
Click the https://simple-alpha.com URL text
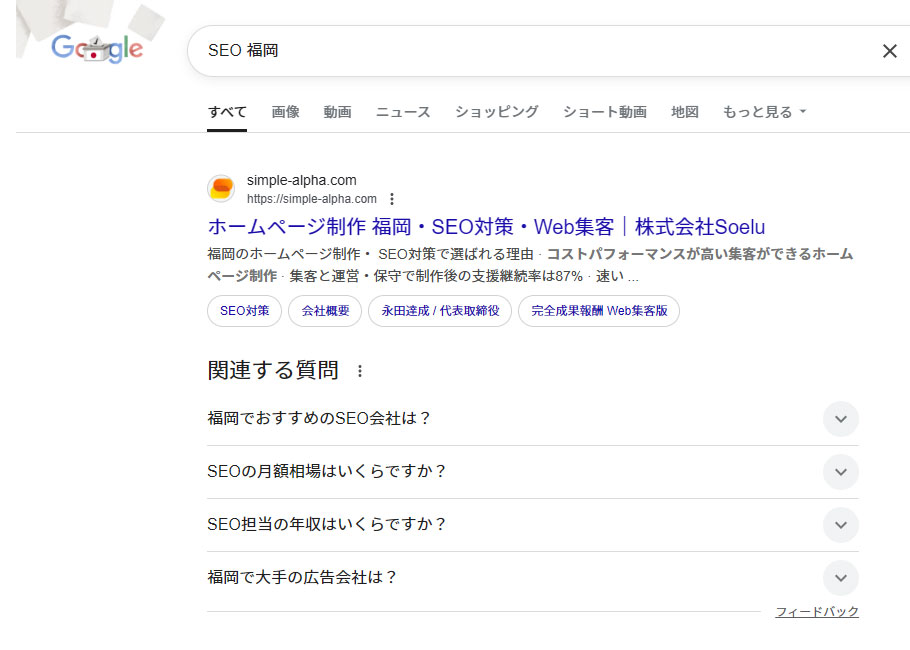pos(312,199)
